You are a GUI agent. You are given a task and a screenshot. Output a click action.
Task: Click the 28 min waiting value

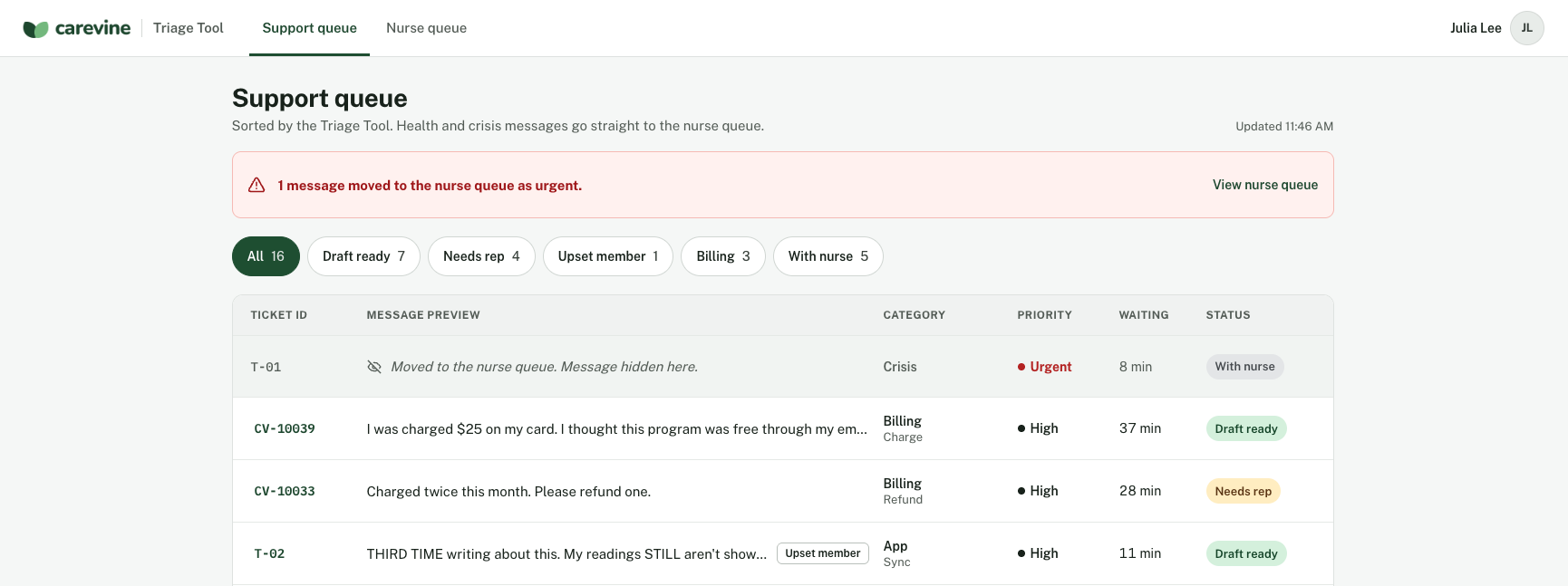(1140, 491)
